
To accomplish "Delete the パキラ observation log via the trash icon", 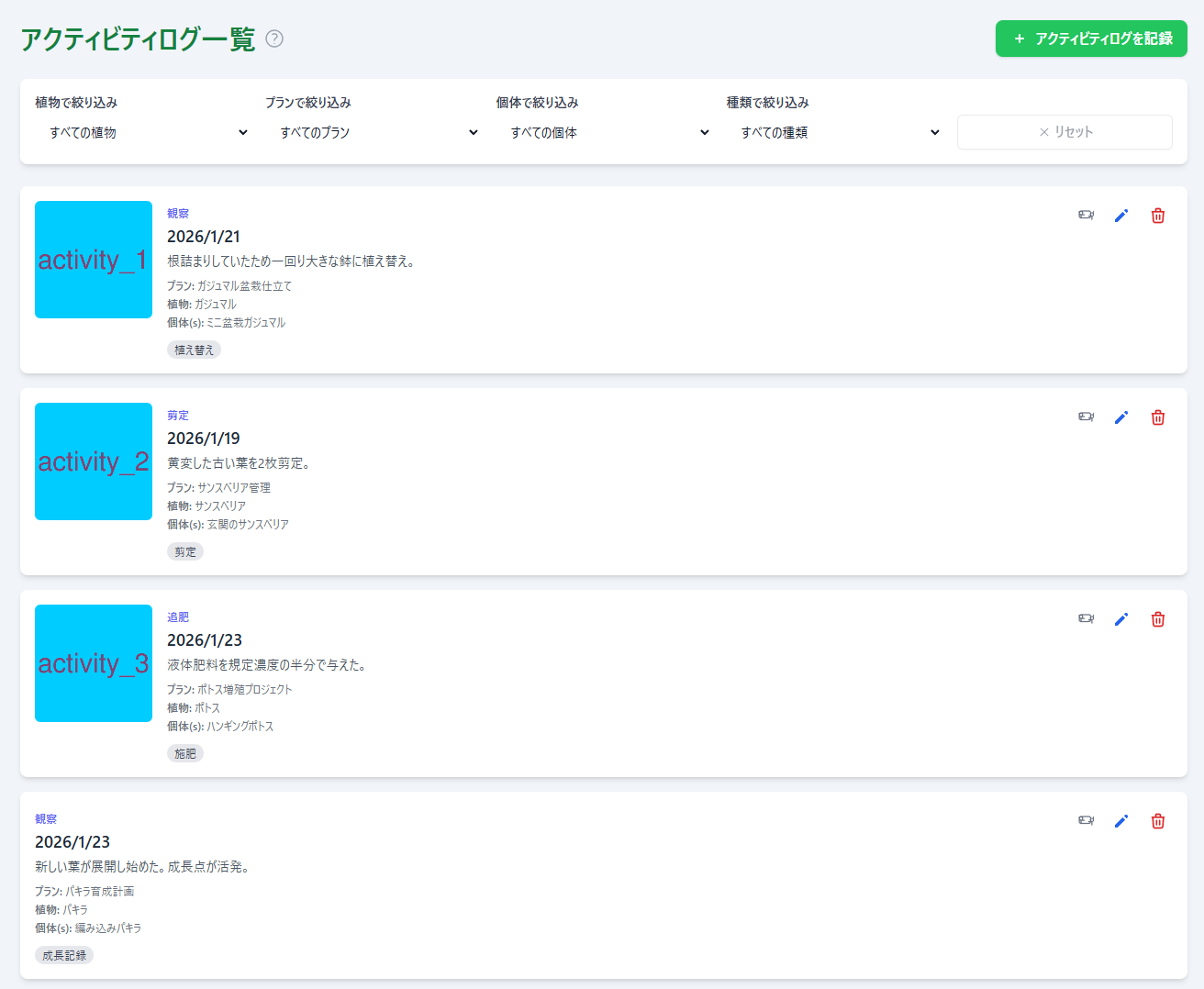I will [1158, 821].
